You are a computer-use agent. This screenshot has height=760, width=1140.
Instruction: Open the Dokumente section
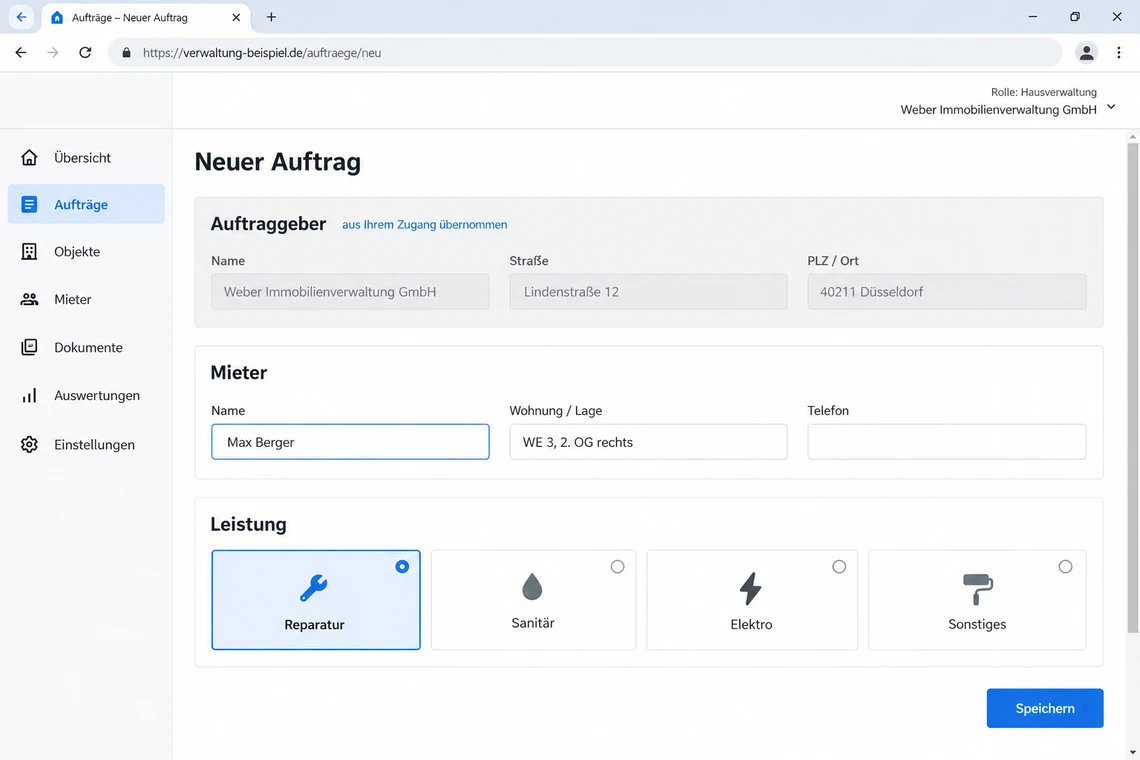coord(86,347)
